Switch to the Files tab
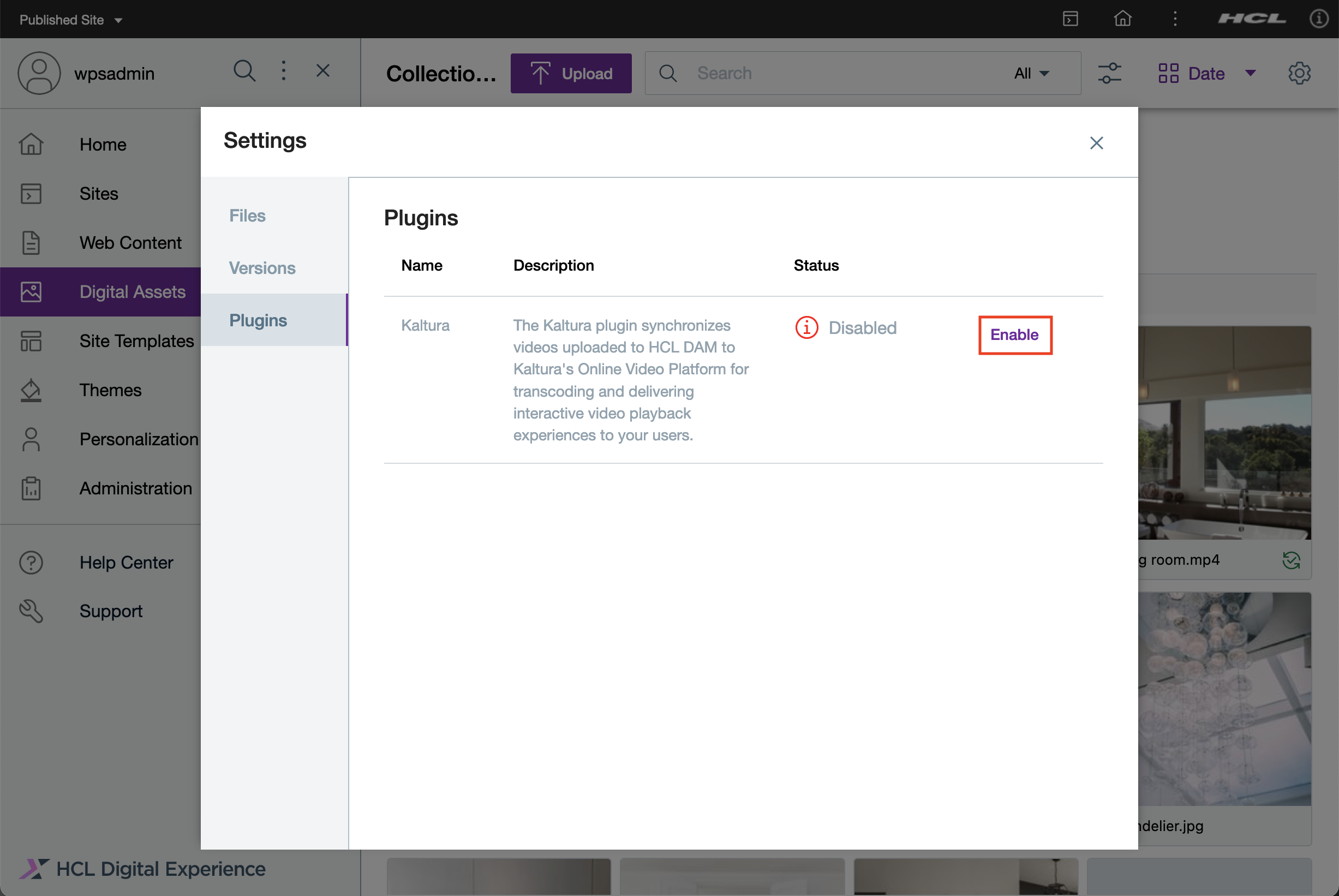Image resolution: width=1339 pixels, height=896 pixels. pos(247,216)
